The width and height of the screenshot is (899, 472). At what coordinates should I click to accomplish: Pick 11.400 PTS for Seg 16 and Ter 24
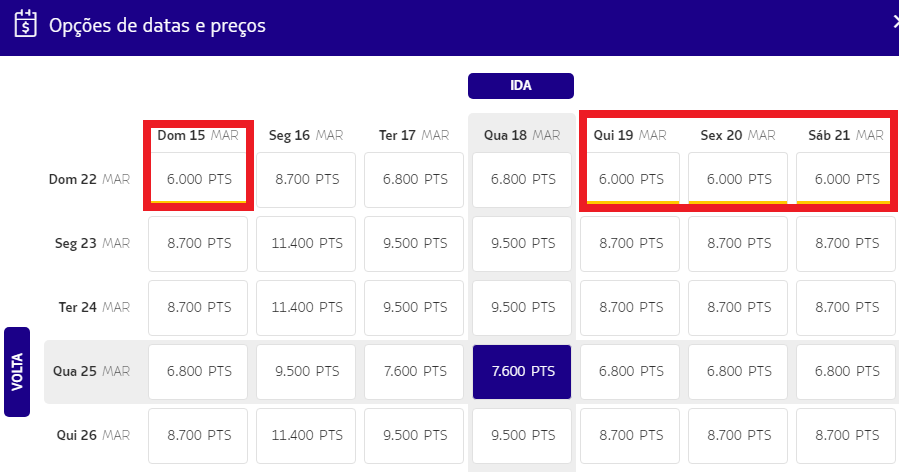[x=305, y=307]
